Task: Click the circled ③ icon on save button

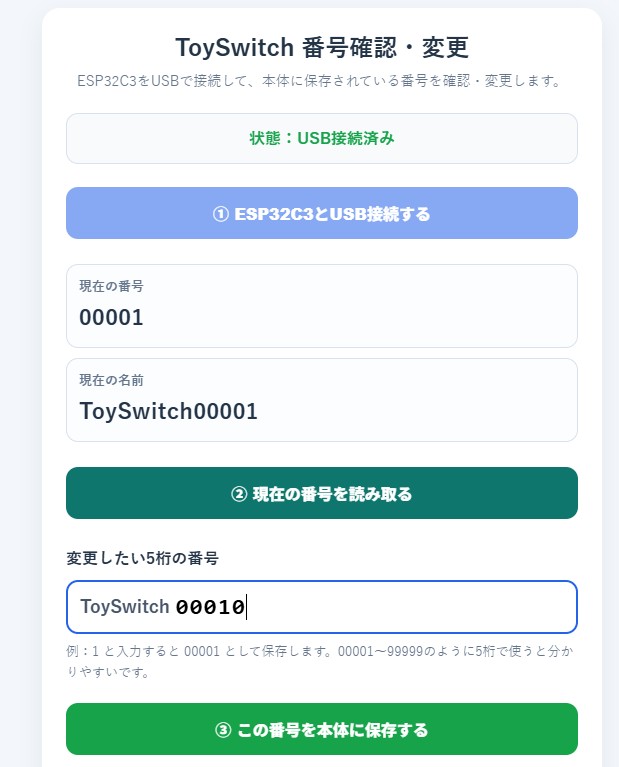Action: [x=223, y=729]
